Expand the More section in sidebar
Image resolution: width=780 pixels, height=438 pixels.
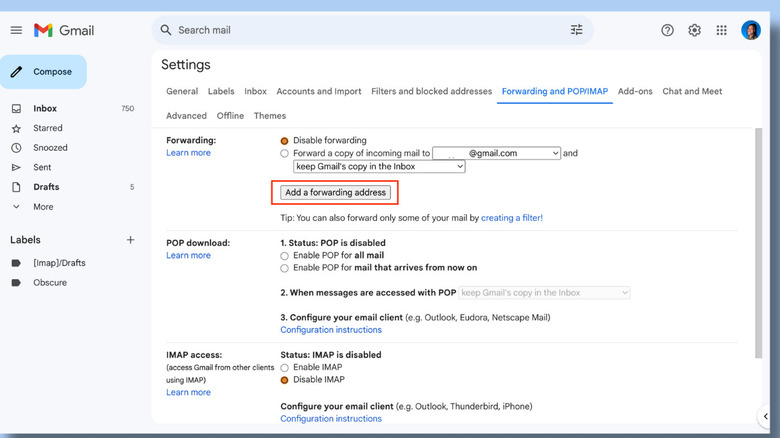(x=43, y=207)
